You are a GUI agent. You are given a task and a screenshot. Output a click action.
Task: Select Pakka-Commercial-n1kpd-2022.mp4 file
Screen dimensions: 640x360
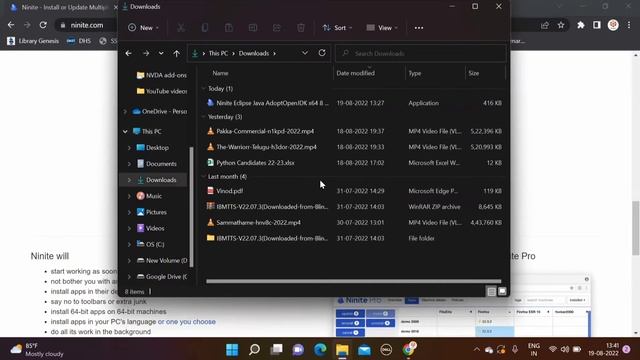point(354,131)
